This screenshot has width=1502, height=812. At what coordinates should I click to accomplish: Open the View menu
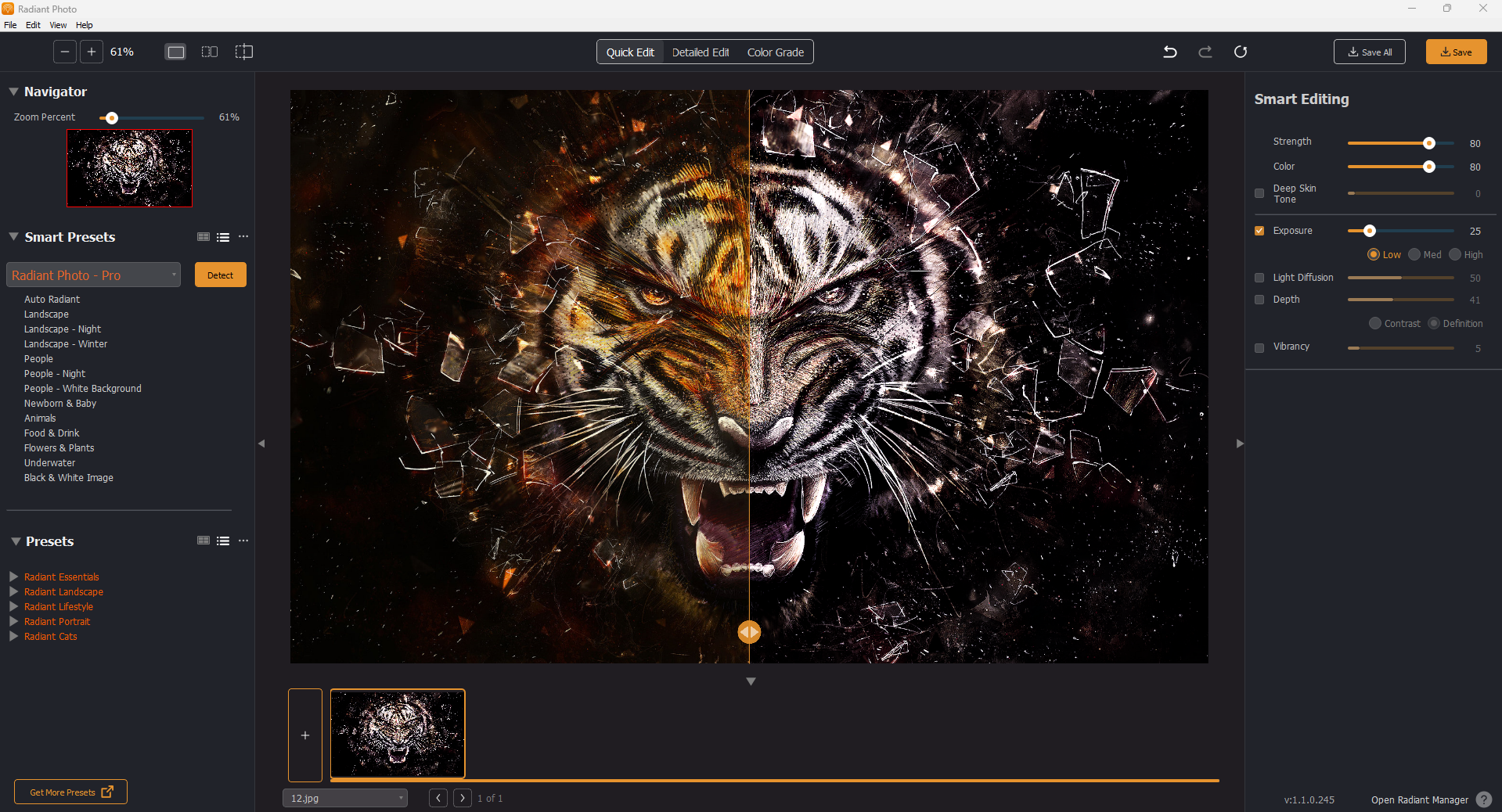coord(58,25)
